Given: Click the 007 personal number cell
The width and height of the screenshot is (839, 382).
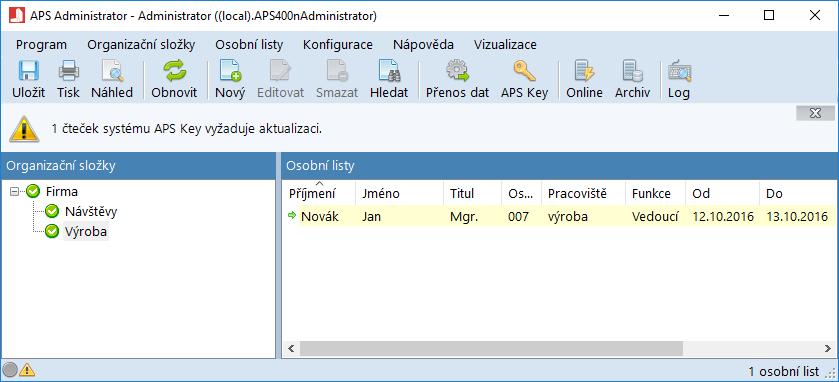Looking at the screenshot, I should pyautogui.click(x=518, y=216).
